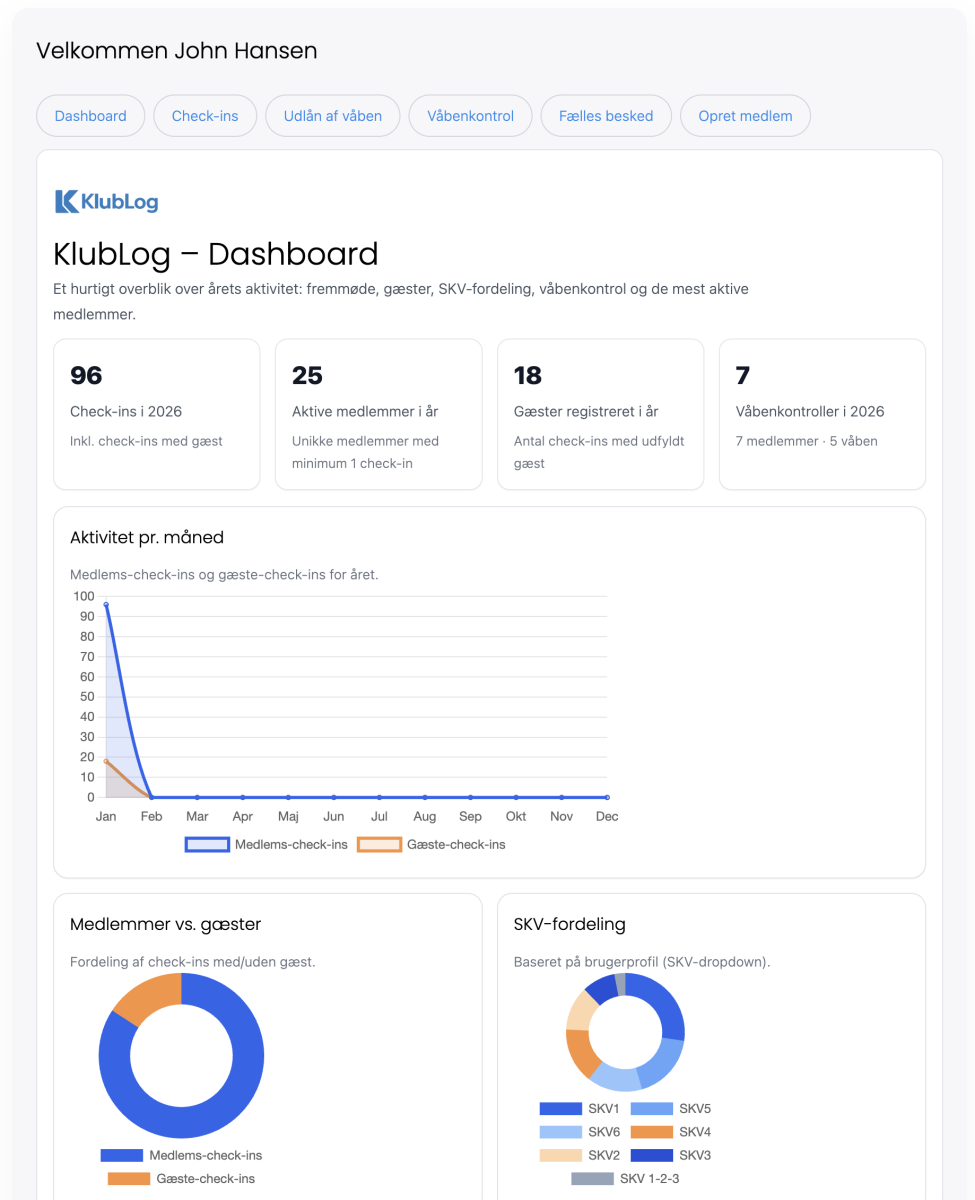Click the January data point on blue line
This screenshot has width=975, height=1200.
click(106, 604)
